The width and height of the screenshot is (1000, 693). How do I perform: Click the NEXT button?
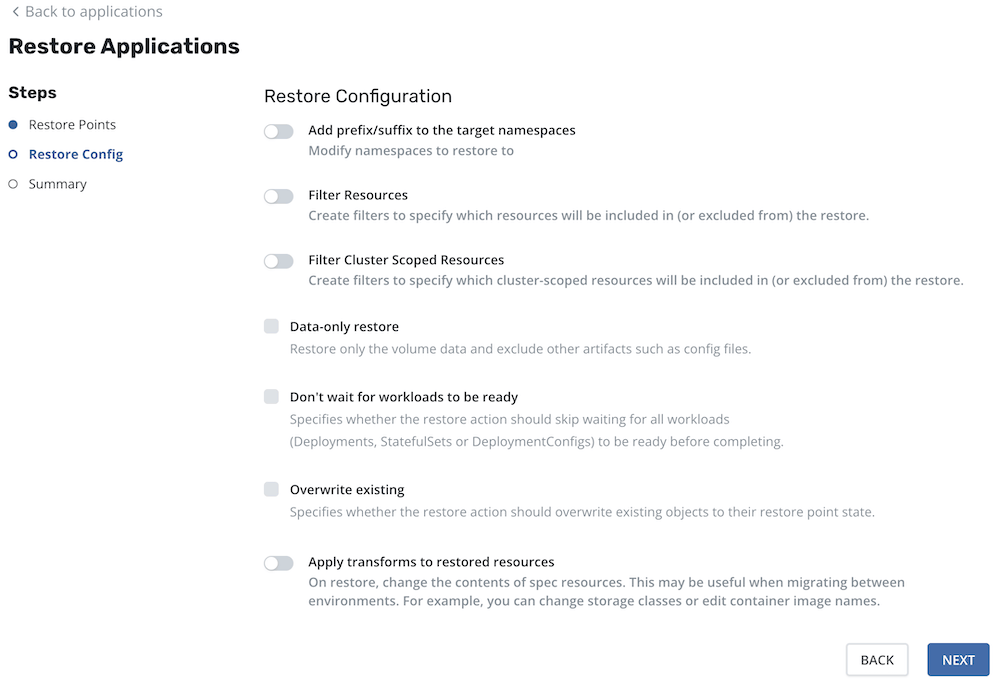click(x=958, y=660)
